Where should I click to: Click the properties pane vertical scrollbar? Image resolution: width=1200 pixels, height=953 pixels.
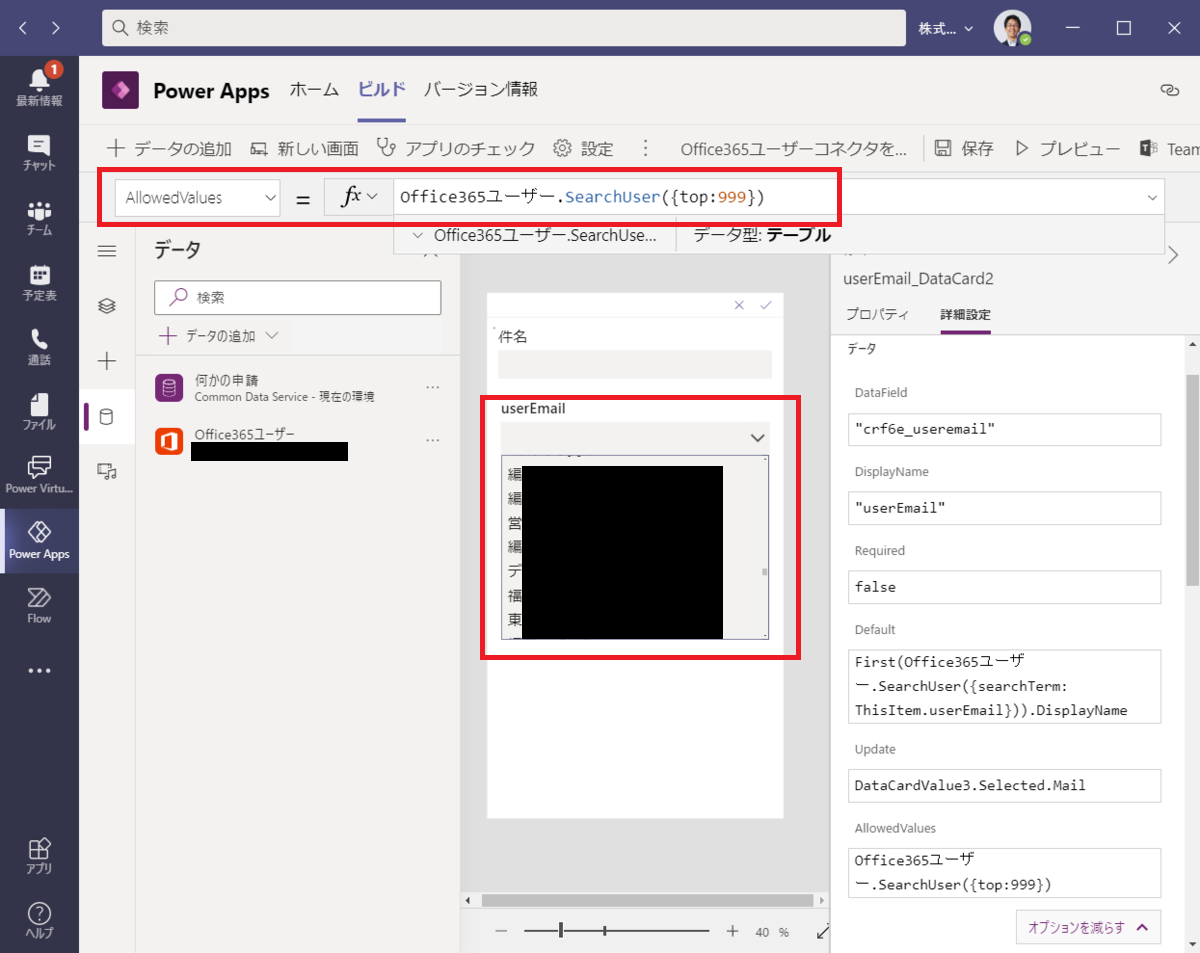tap(1192, 480)
